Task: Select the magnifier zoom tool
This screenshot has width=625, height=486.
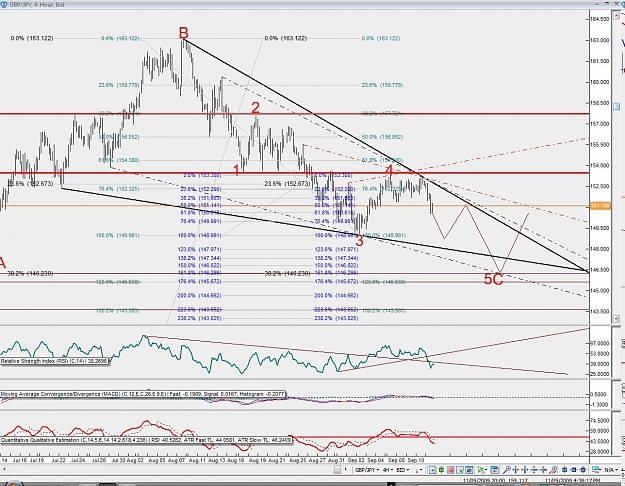Action: [x=507, y=470]
